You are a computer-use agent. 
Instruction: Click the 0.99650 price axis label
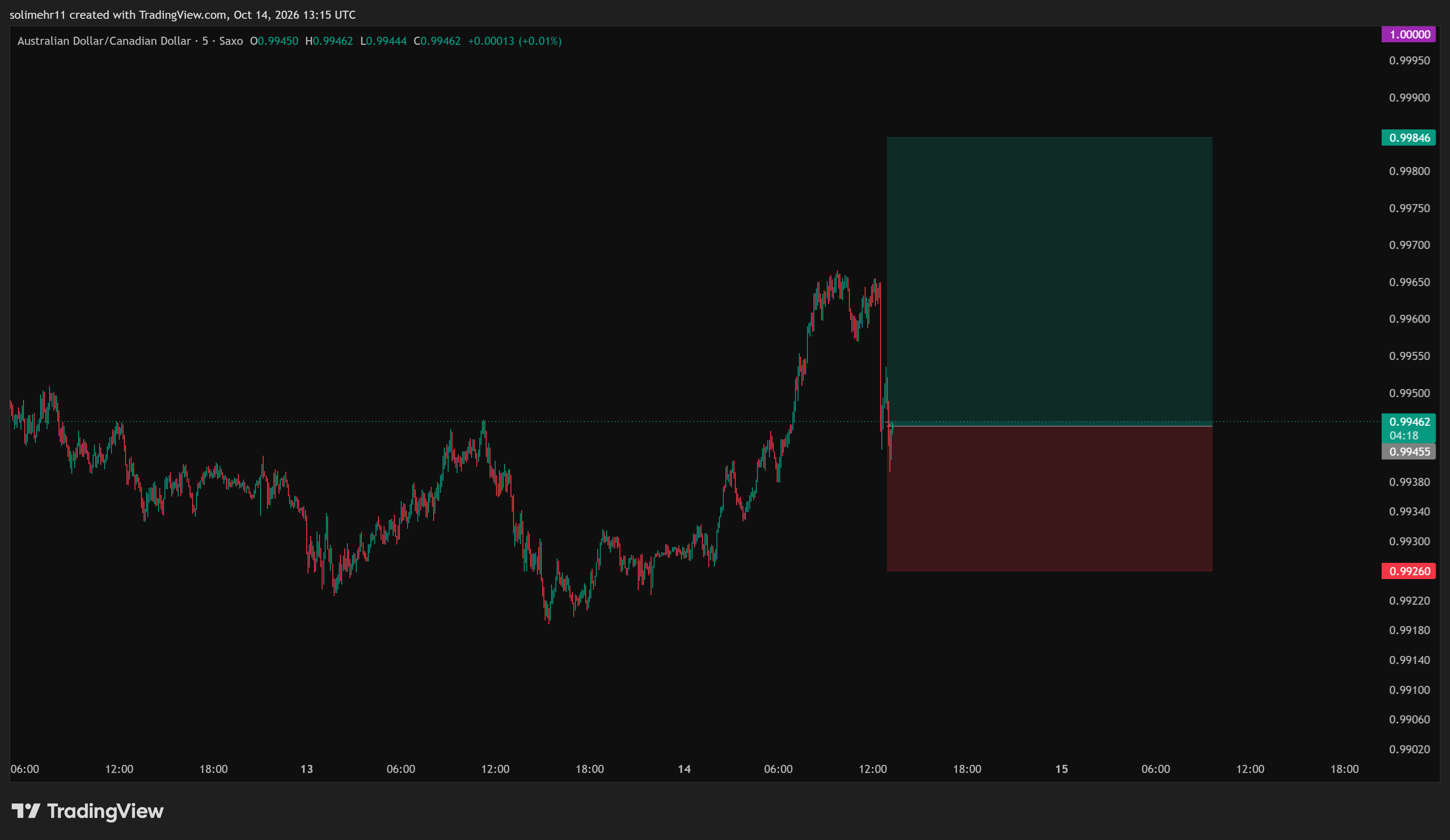pos(1409,283)
